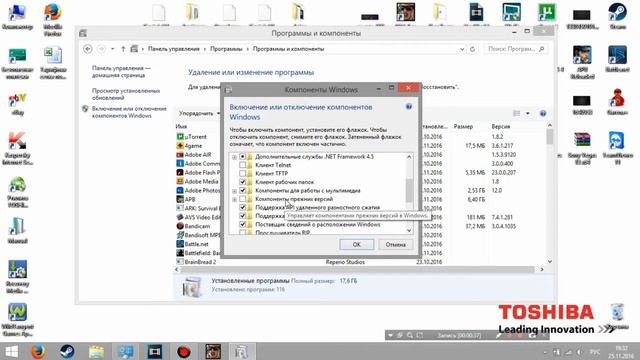Click back arrow in Programs and Features window
This screenshot has width=640, height=360.
pyautogui.click(x=87, y=49)
